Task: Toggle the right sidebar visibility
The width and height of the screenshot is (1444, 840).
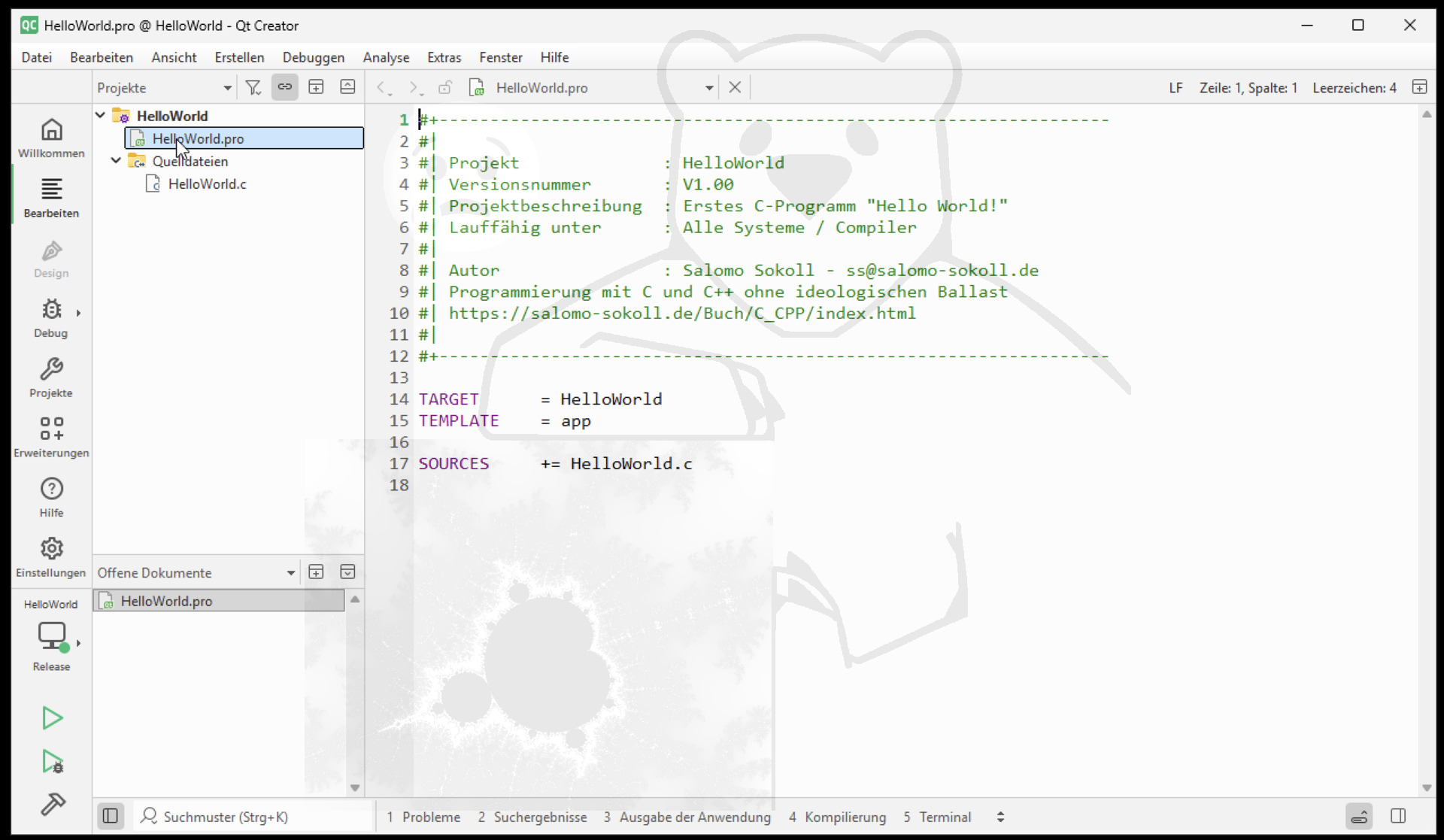Action: [x=1398, y=817]
